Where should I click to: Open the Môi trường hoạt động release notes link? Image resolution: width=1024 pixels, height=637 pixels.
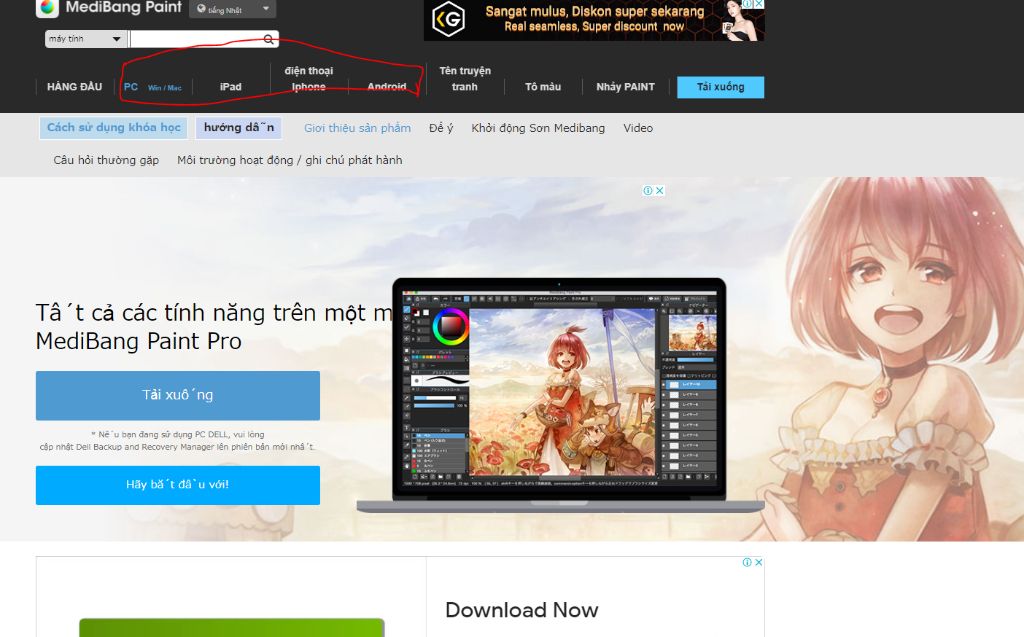click(x=289, y=160)
